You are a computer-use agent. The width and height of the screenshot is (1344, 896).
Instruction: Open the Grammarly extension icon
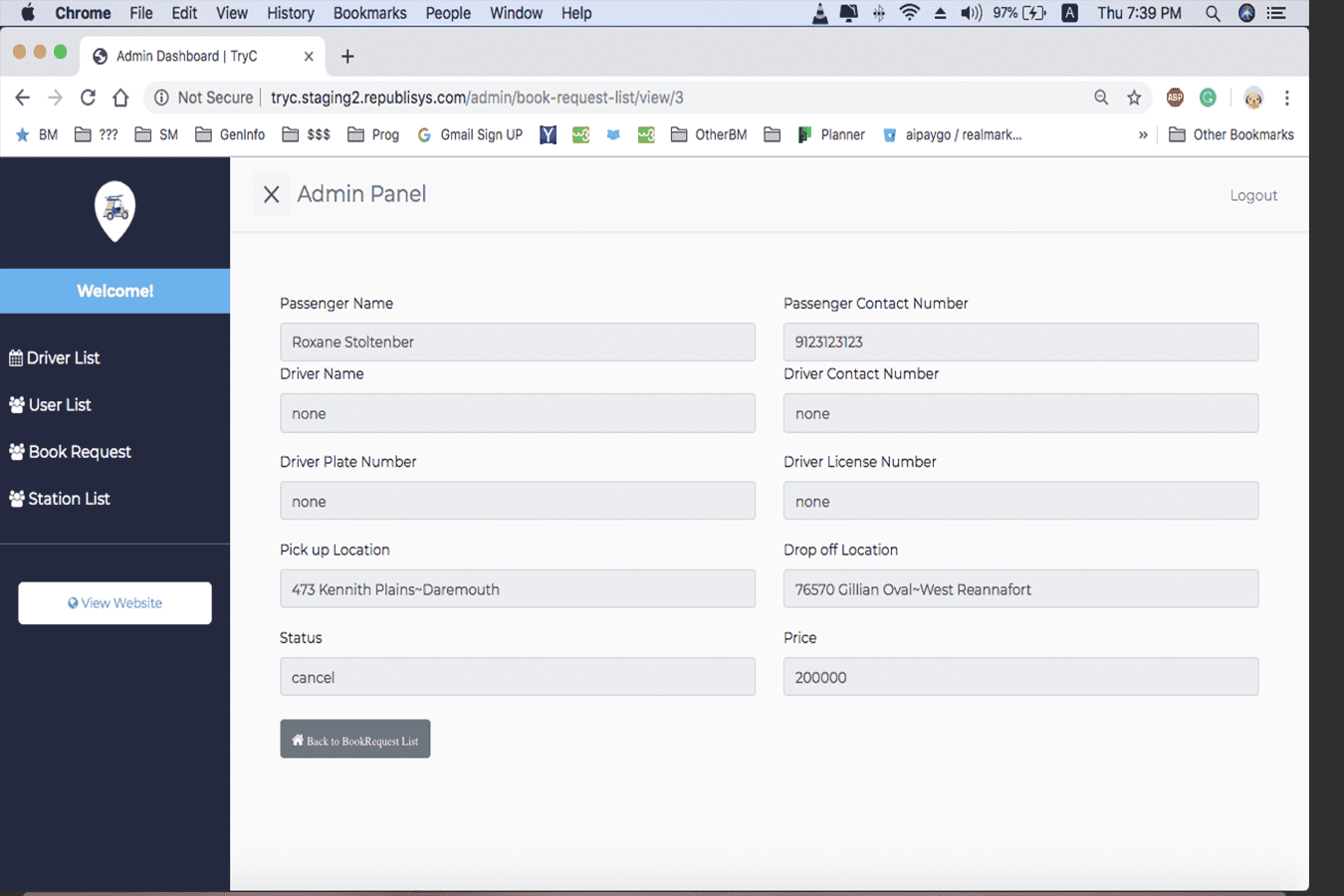pyautogui.click(x=1208, y=98)
